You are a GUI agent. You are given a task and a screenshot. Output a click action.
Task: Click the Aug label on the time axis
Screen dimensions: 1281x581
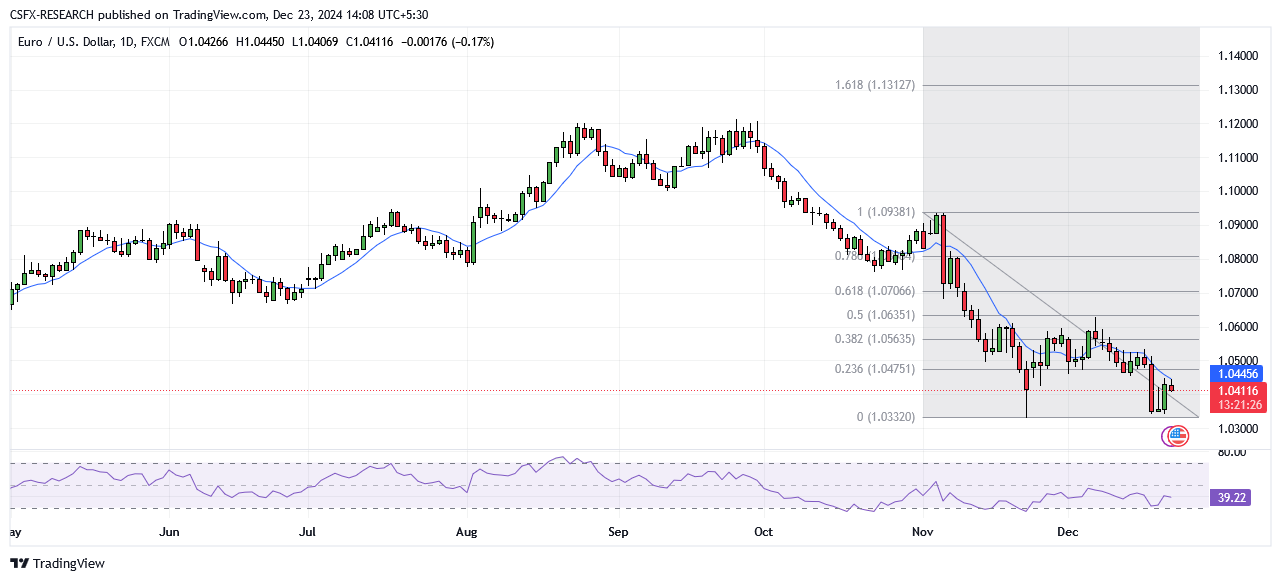pos(468,532)
